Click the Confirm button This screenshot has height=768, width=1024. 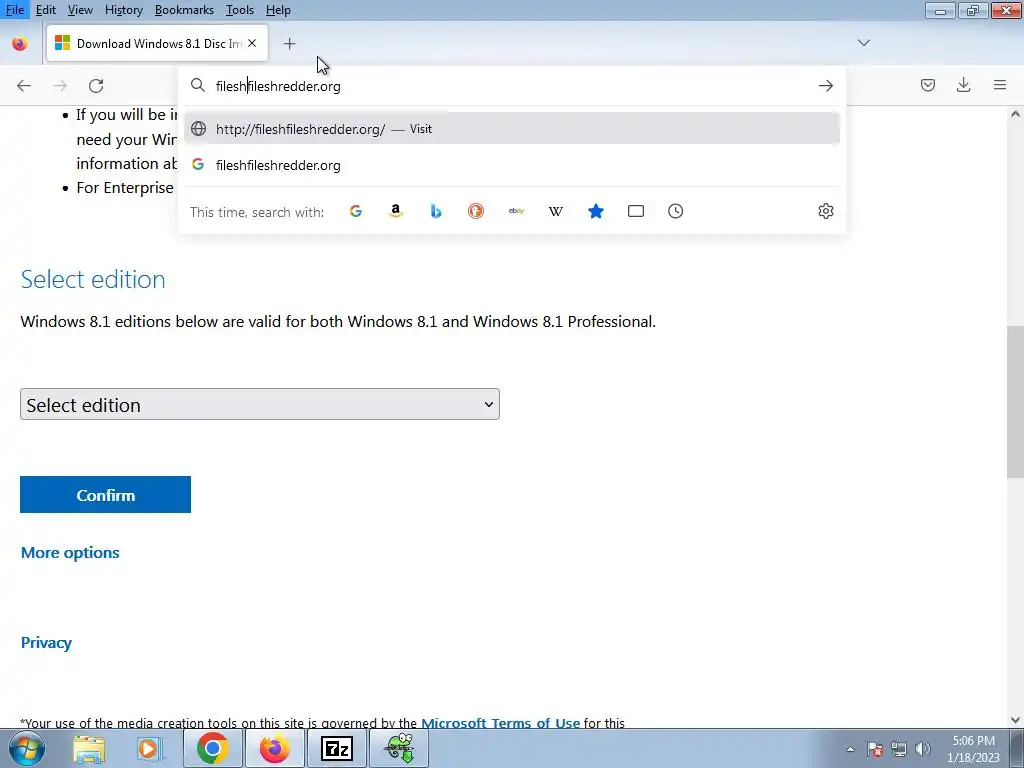(x=105, y=494)
